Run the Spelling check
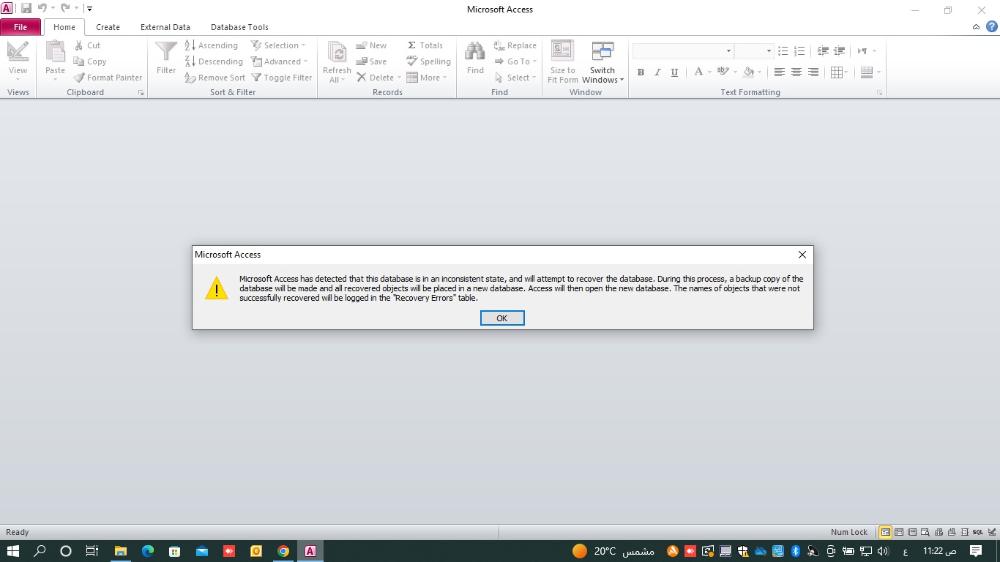The width and height of the screenshot is (1000, 562). 429,61
